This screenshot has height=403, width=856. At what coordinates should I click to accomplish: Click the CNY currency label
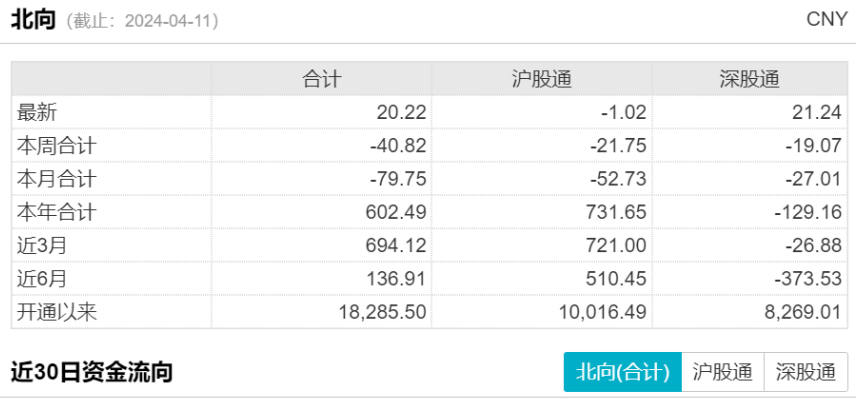(827, 19)
